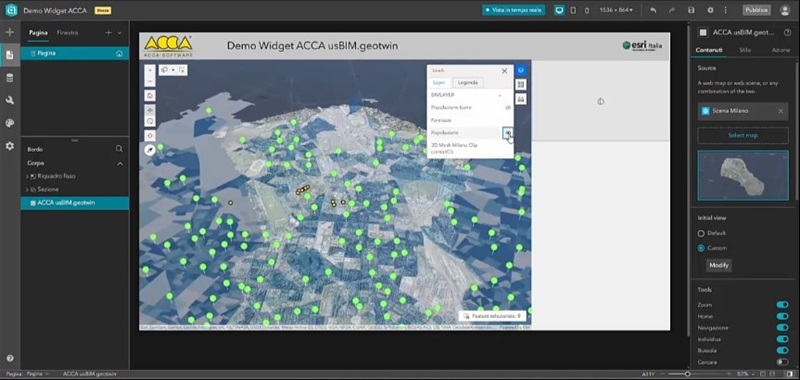Image resolution: width=800 pixels, height=380 pixels.
Task: Reset map to home view
Action: (x=150, y=95)
